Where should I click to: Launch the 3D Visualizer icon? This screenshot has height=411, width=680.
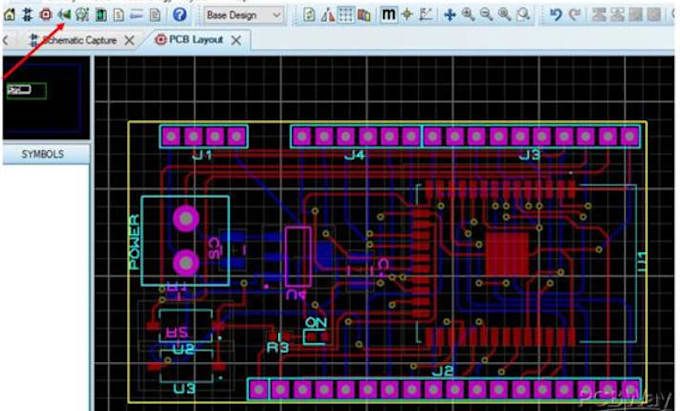(64, 15)
